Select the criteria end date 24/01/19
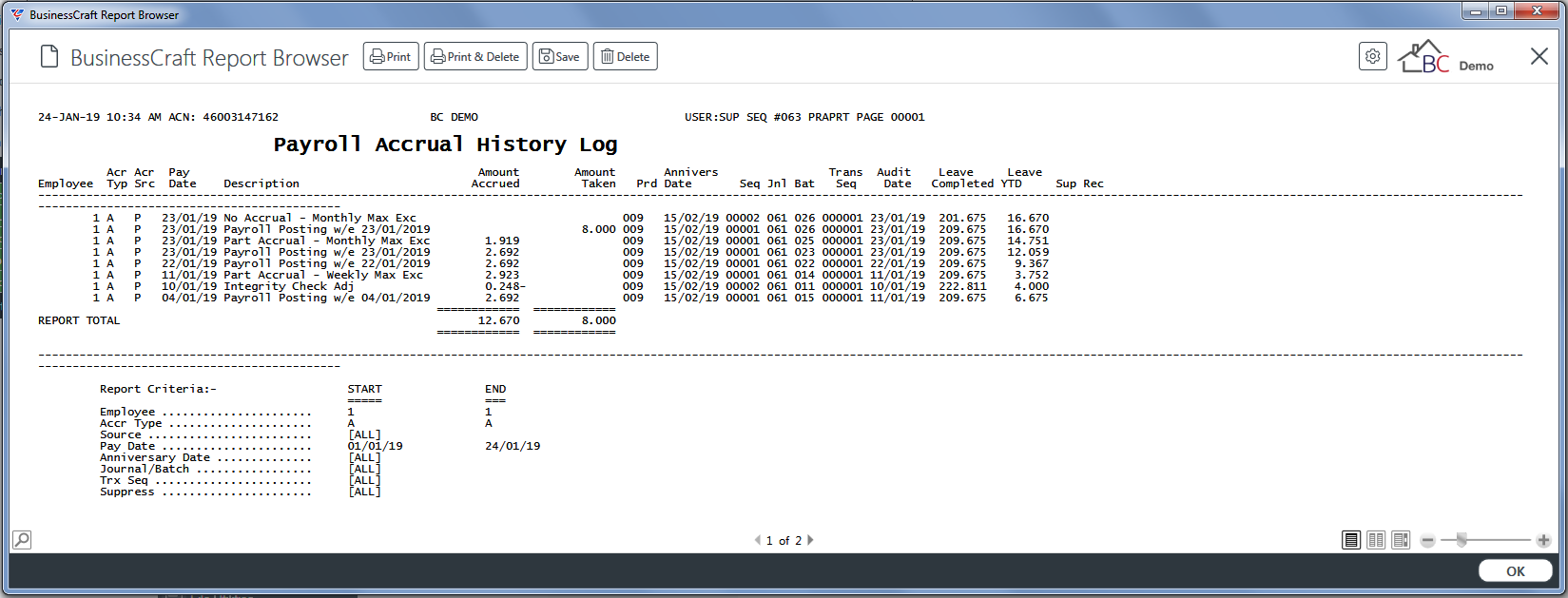 coord(513,446)
